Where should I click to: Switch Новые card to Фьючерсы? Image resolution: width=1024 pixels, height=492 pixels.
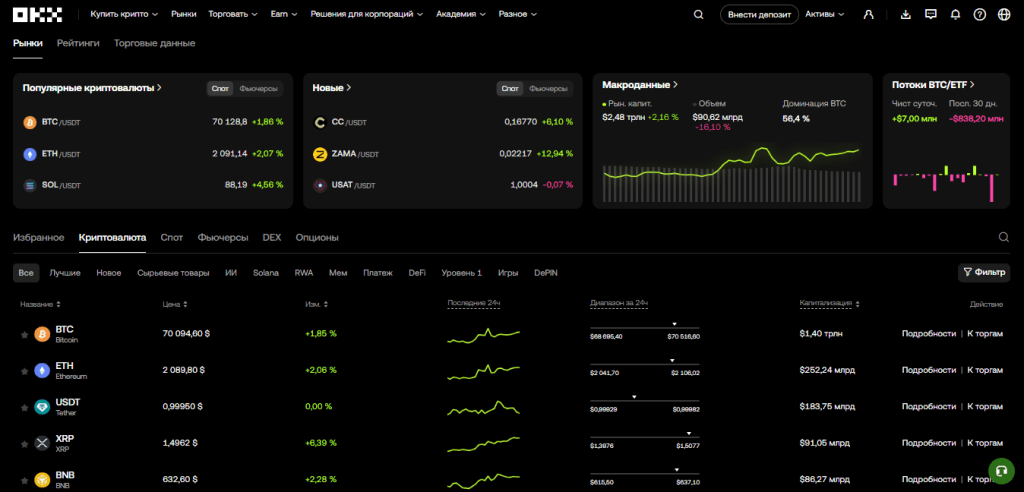coord(548,88)
